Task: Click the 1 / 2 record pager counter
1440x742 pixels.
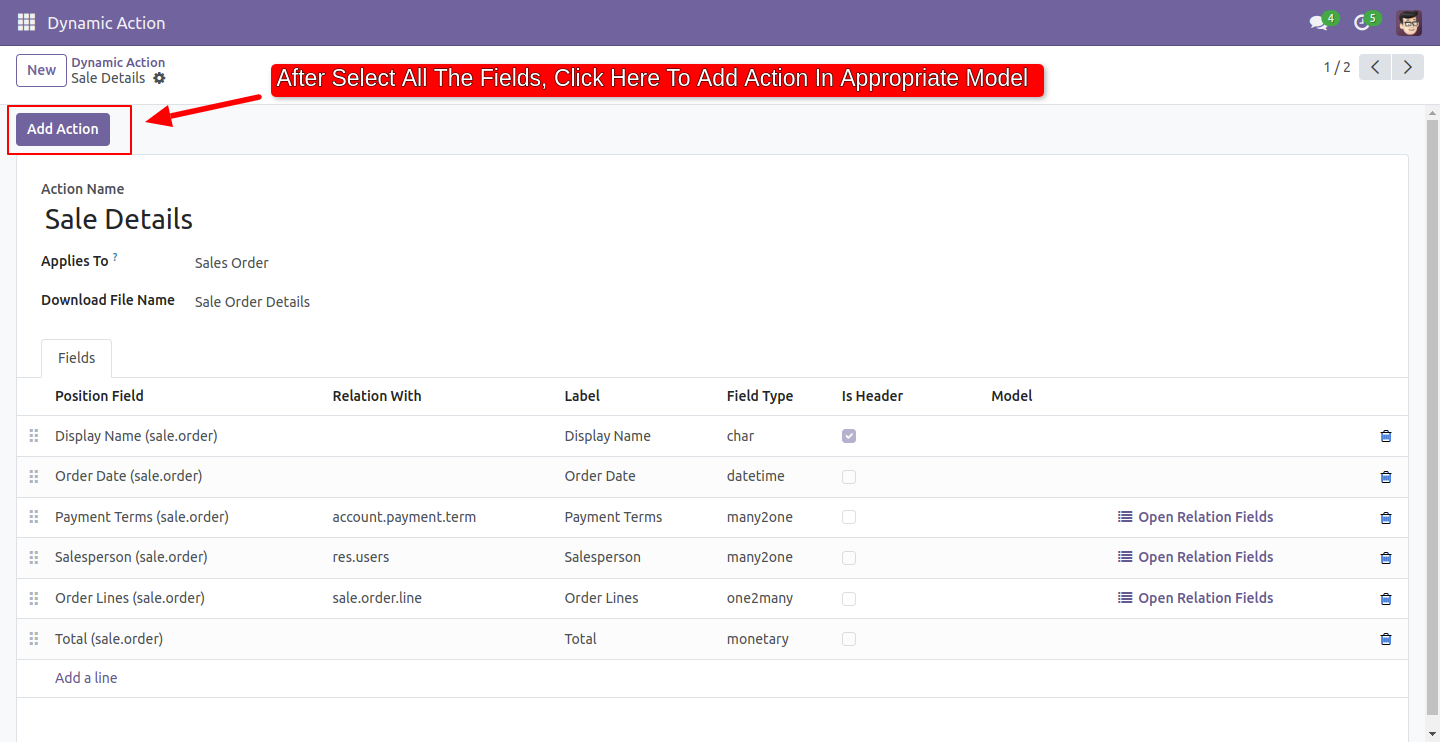Action: [x=1337, y=67]
